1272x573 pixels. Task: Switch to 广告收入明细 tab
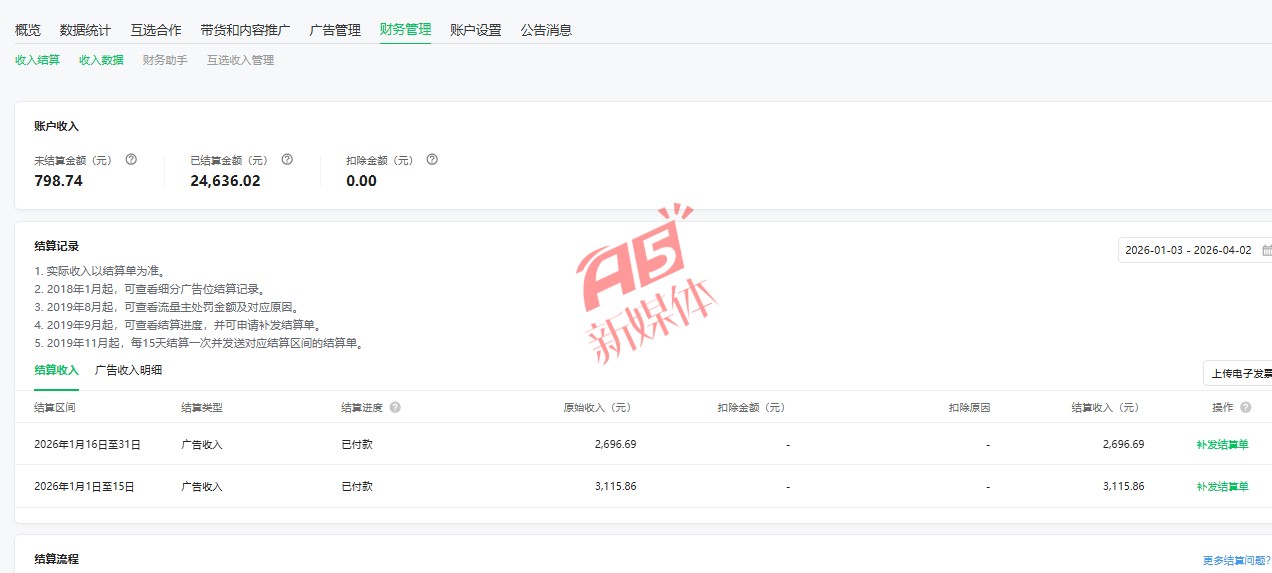(128, 370)
